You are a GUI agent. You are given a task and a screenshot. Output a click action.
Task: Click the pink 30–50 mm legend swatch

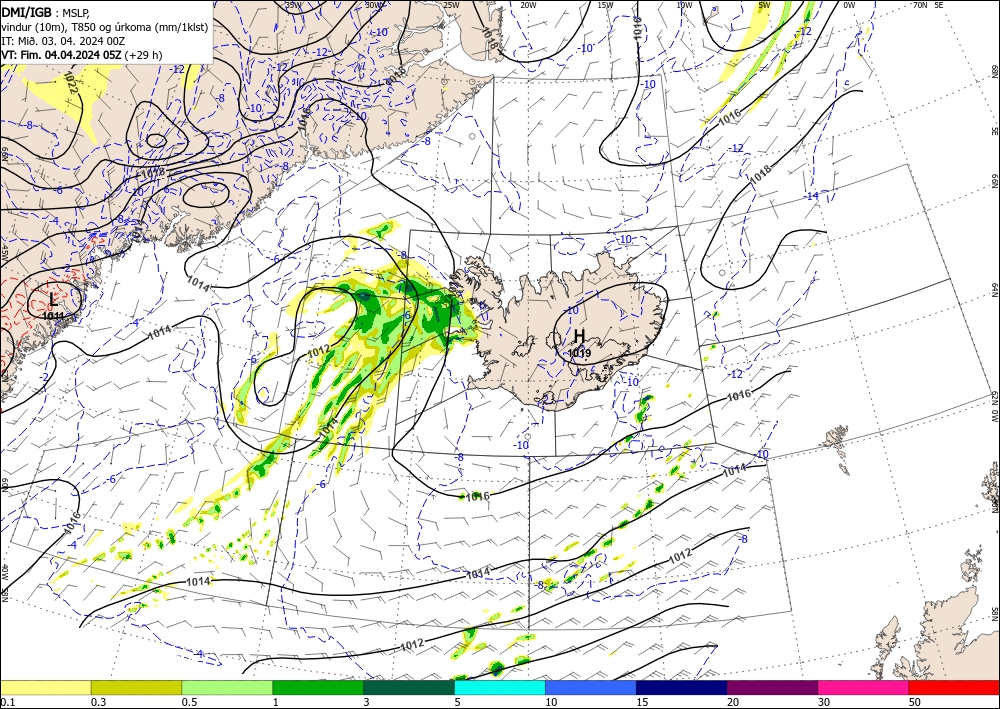[864, 688]
